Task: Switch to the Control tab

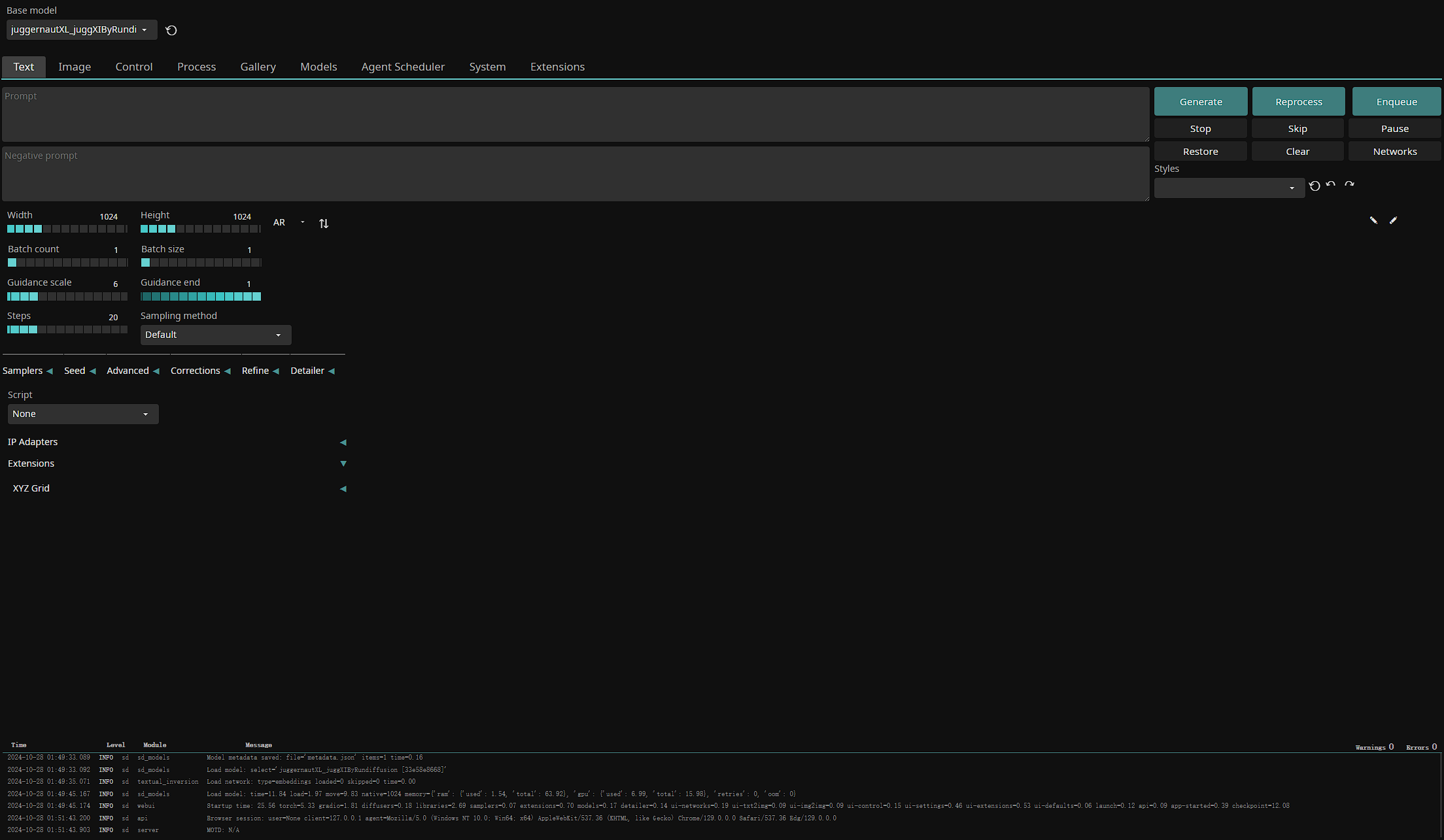Action: pos(134,67)
